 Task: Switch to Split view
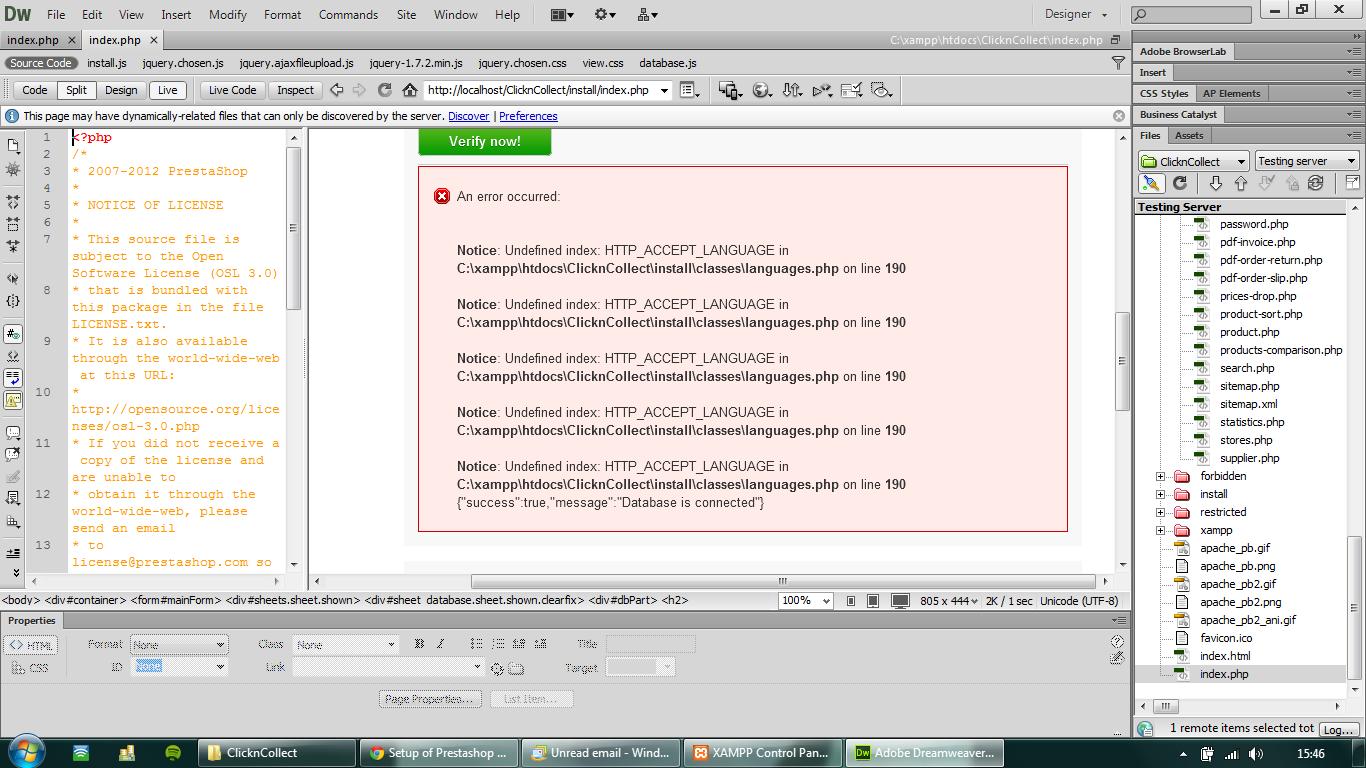tap(76, 90)
